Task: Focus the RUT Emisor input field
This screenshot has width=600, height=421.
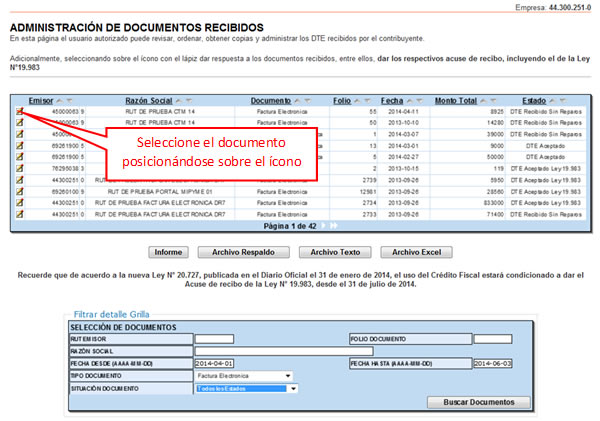Action: [214, 339]
